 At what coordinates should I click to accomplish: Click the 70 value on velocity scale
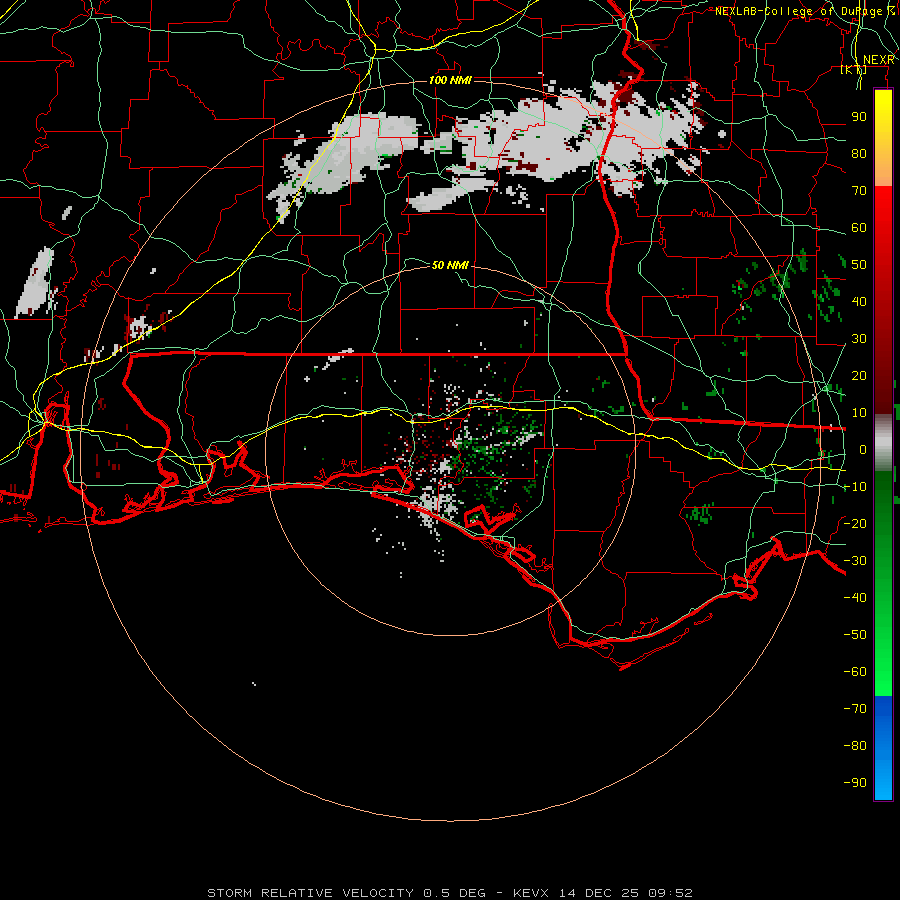point(859,191)
